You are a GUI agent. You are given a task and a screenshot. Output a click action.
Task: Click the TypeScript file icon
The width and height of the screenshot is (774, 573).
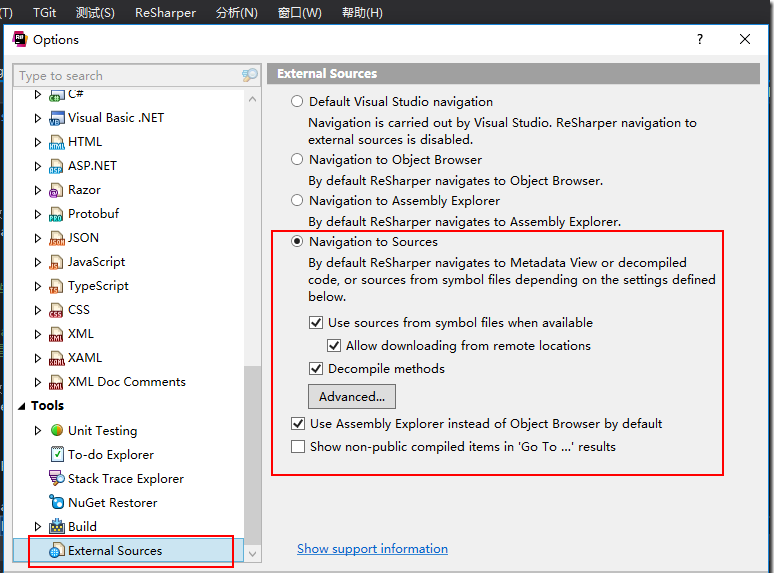point(56,286)
